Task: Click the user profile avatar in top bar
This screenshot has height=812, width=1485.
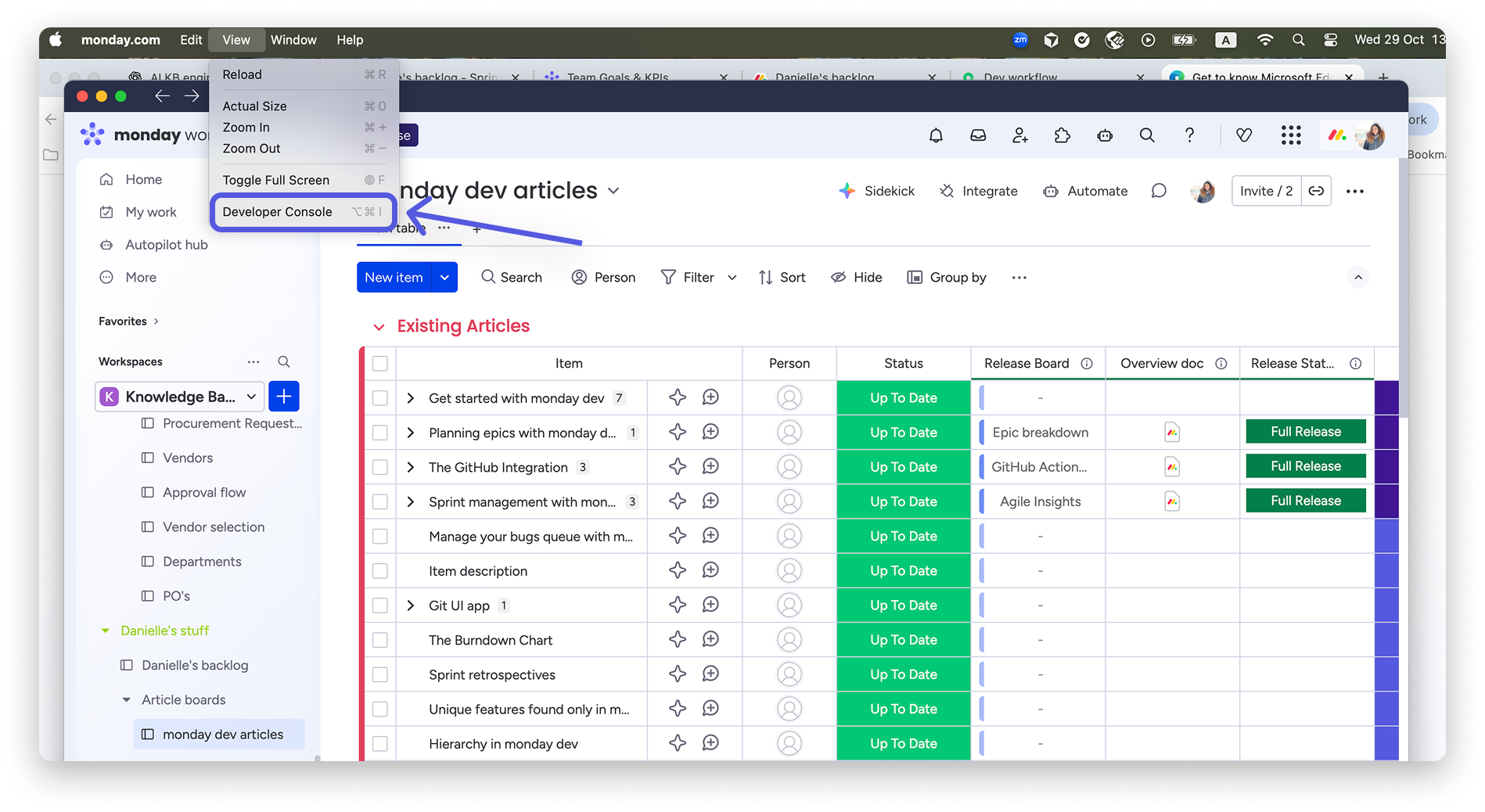Action: tap(1370, 135)
